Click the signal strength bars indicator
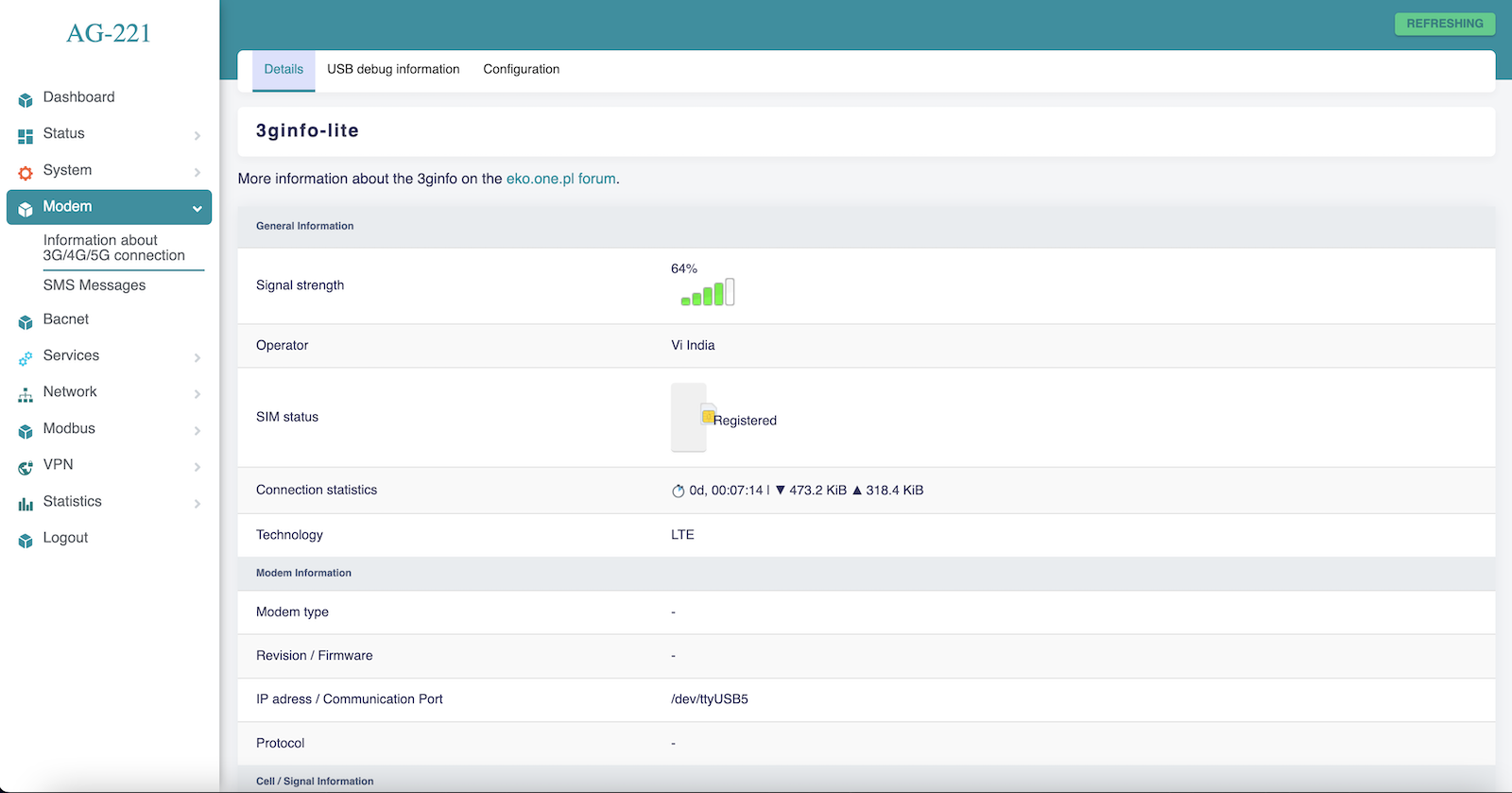 [708, 293]
